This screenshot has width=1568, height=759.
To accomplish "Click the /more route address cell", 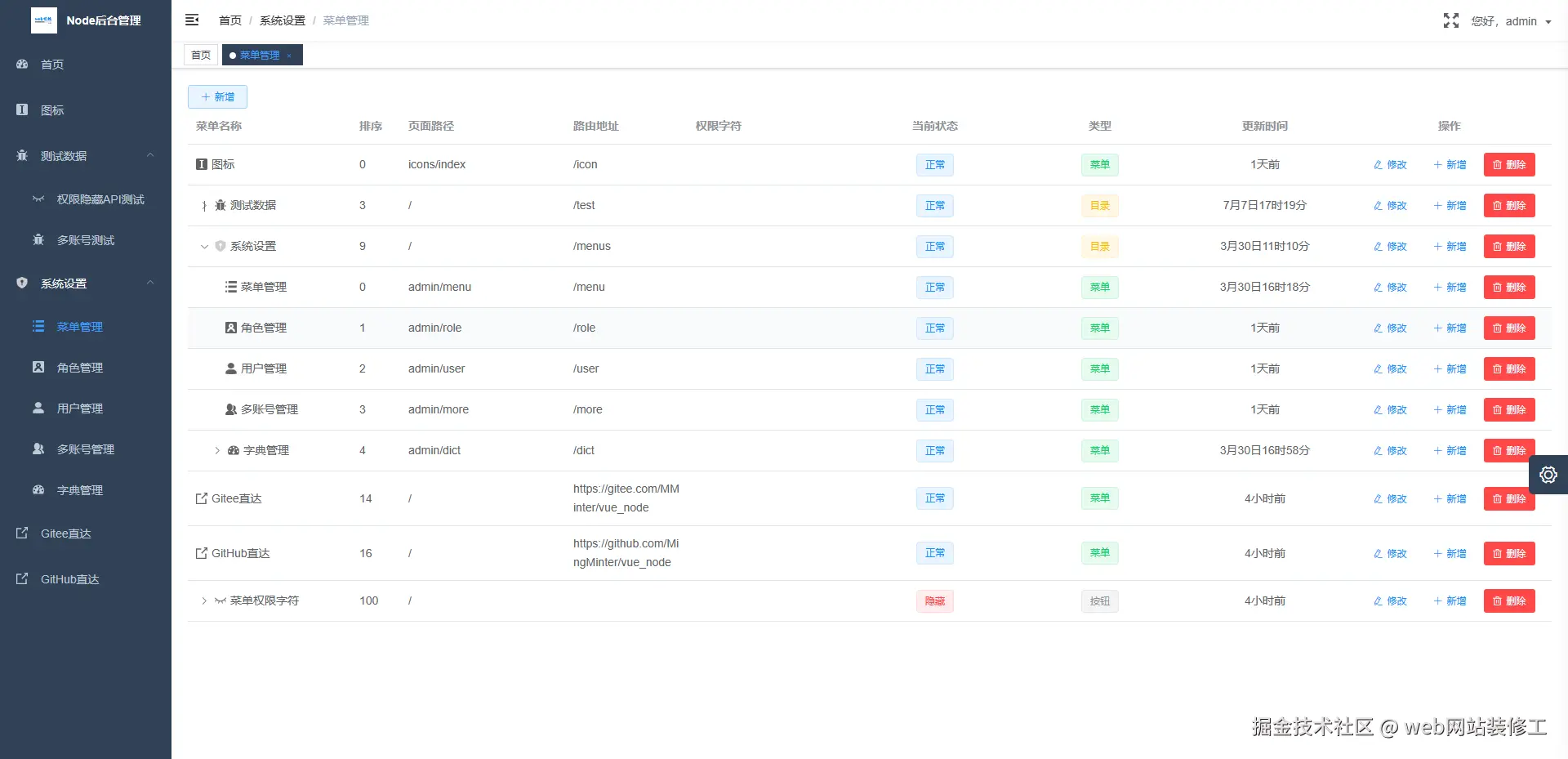I will click(588, 409).
